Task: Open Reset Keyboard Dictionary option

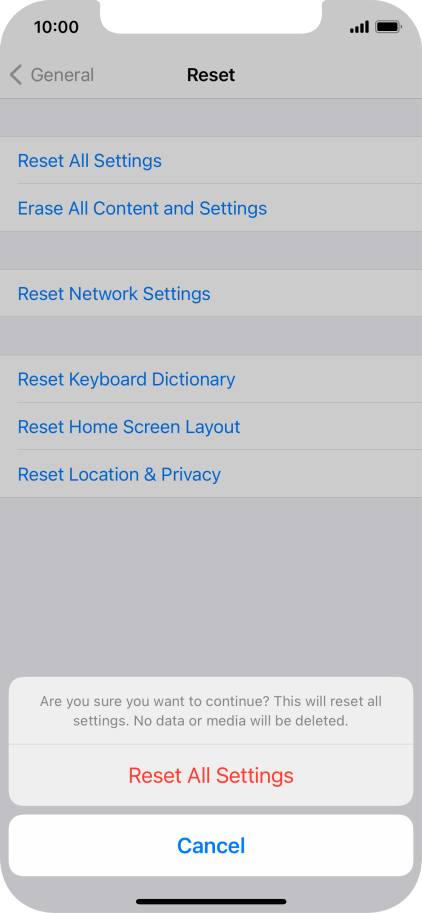Action: [211, 379]
